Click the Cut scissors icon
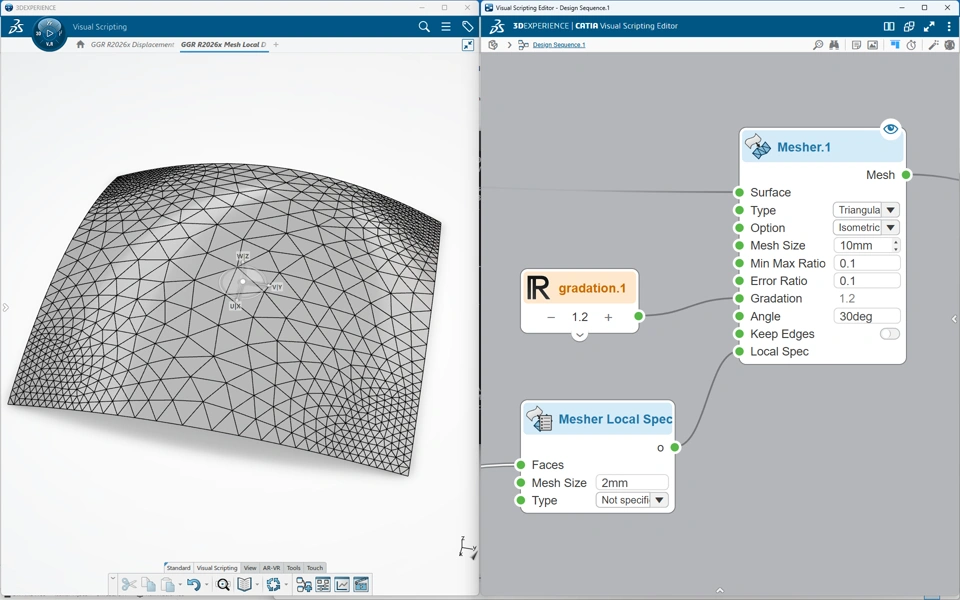The image size is (960, 600). coord(128,584)
